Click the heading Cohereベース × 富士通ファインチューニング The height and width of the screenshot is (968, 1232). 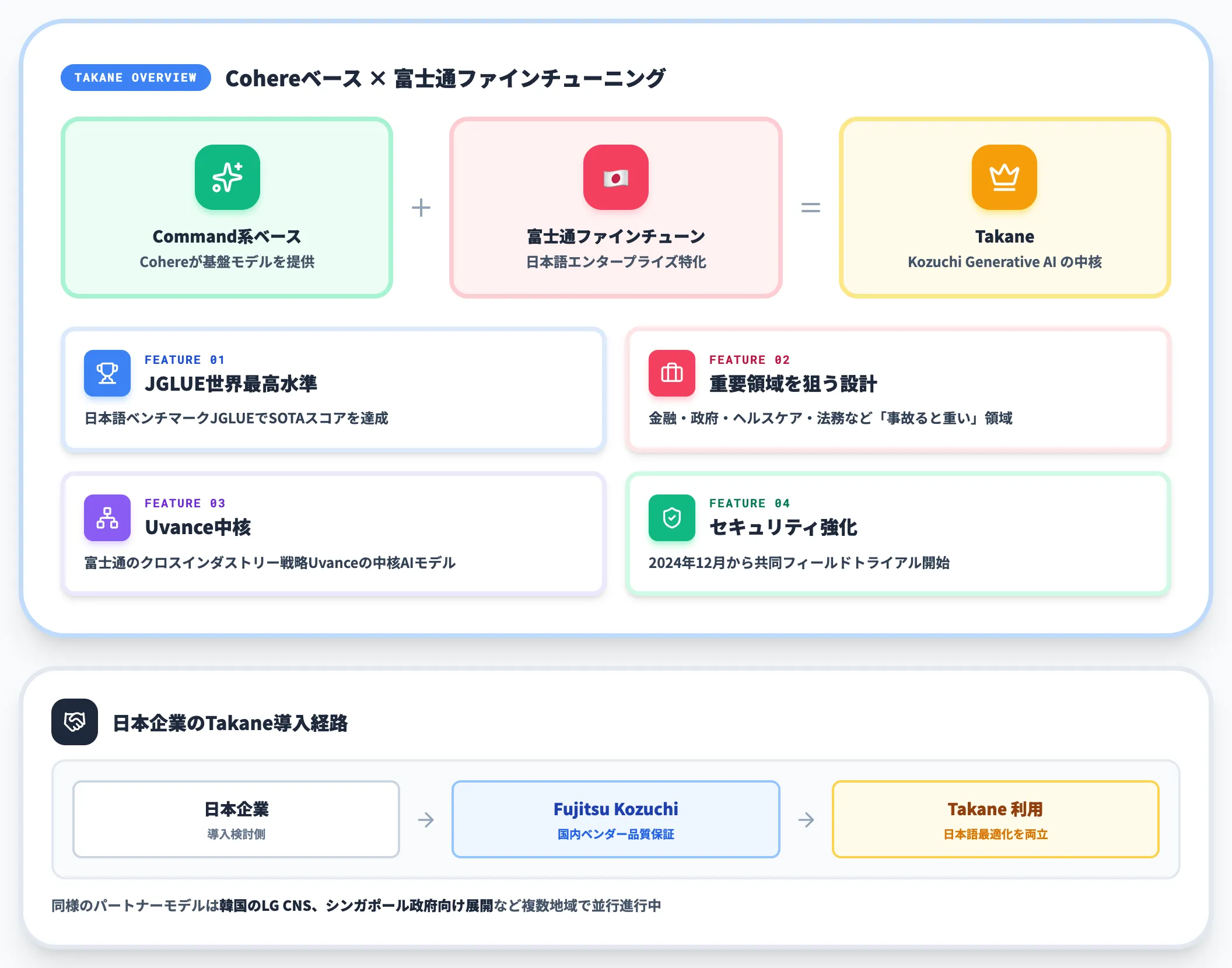pyautogui.click(x=445, y=78)
